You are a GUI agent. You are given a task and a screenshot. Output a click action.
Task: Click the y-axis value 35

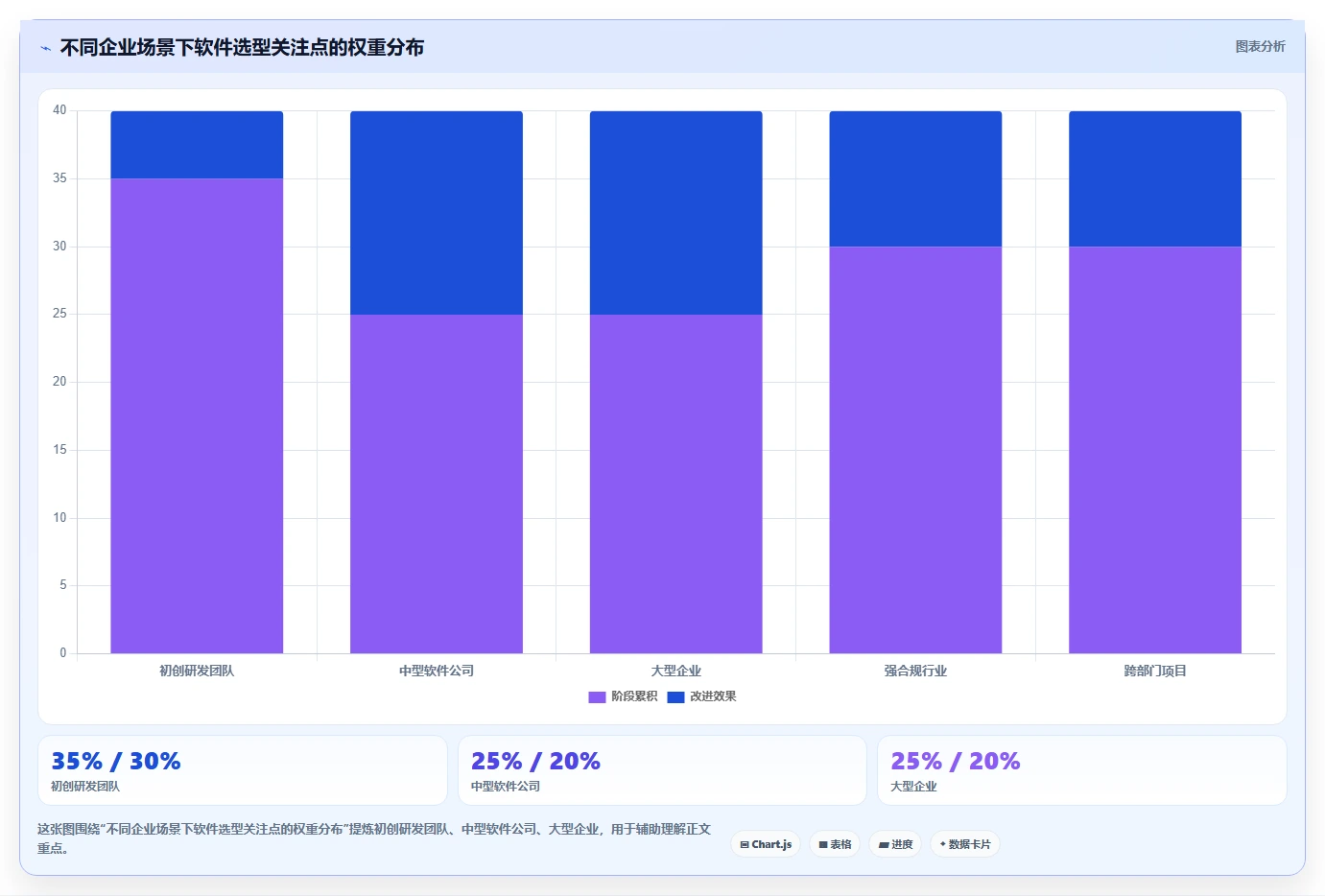[x=59, y=178]
